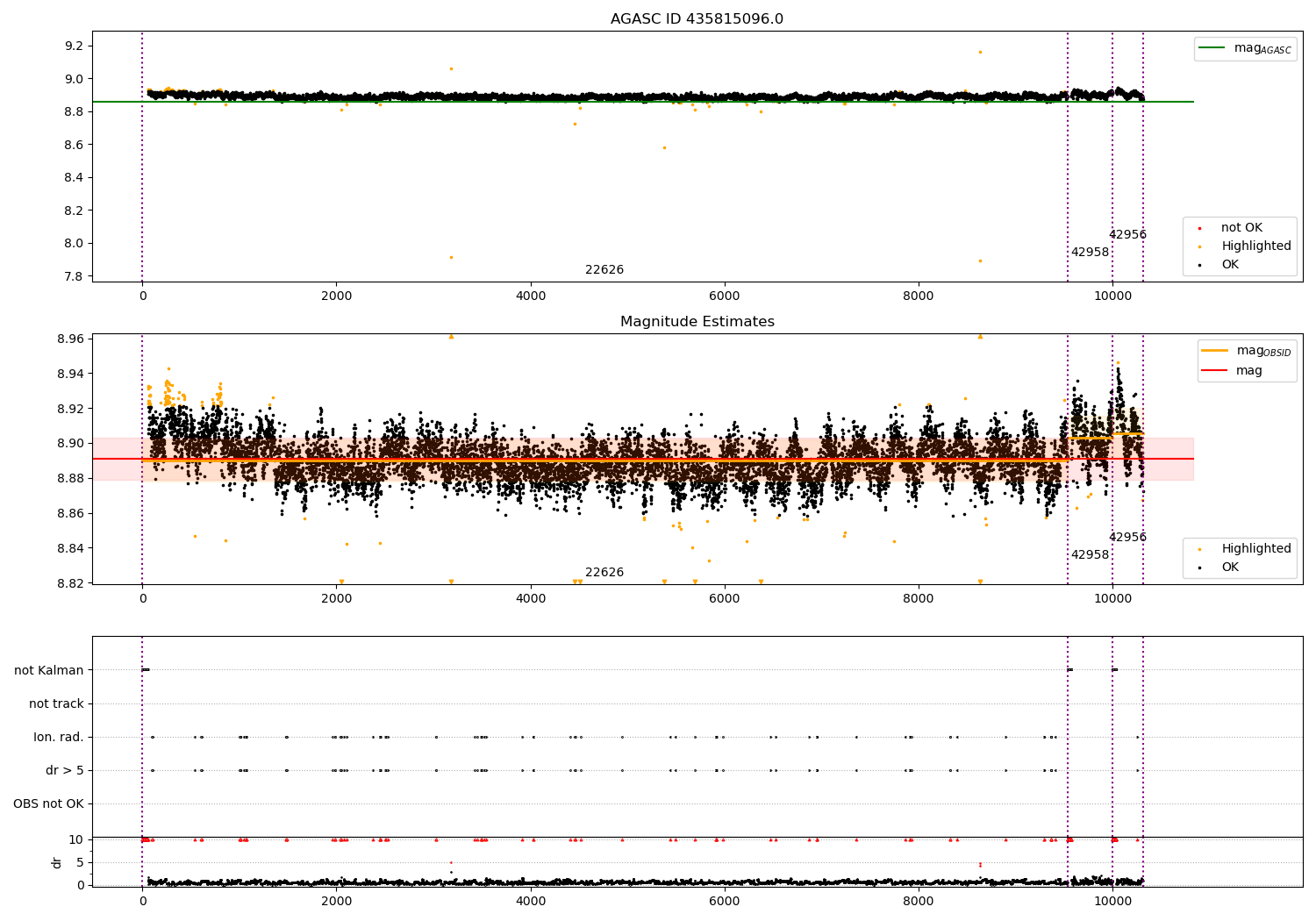This screenshot has height=921, width=1316.
Task: Click the 8000 x-tick of Magnitude Estimates plot
Action: point(919,599)
